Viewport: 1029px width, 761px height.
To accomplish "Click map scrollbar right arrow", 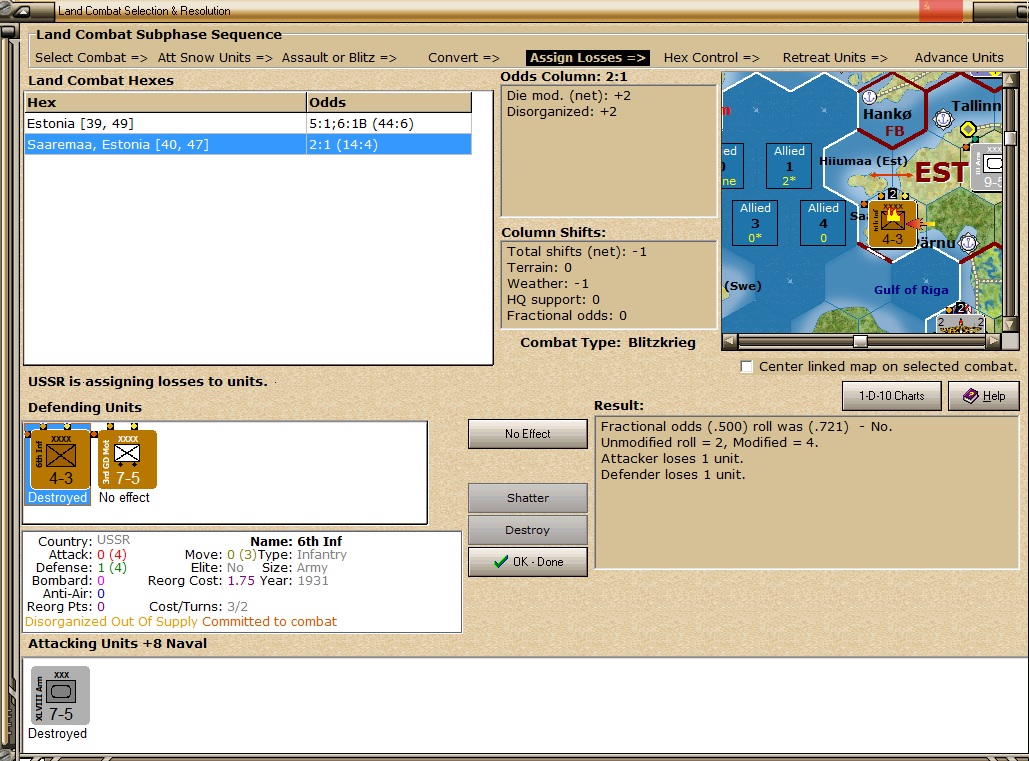I will pos(994,341).
